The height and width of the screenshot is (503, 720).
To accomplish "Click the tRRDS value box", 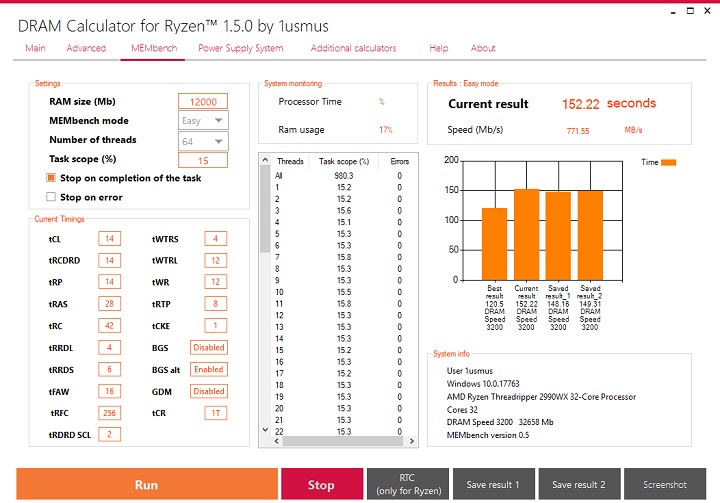I will tap(109, 369).
